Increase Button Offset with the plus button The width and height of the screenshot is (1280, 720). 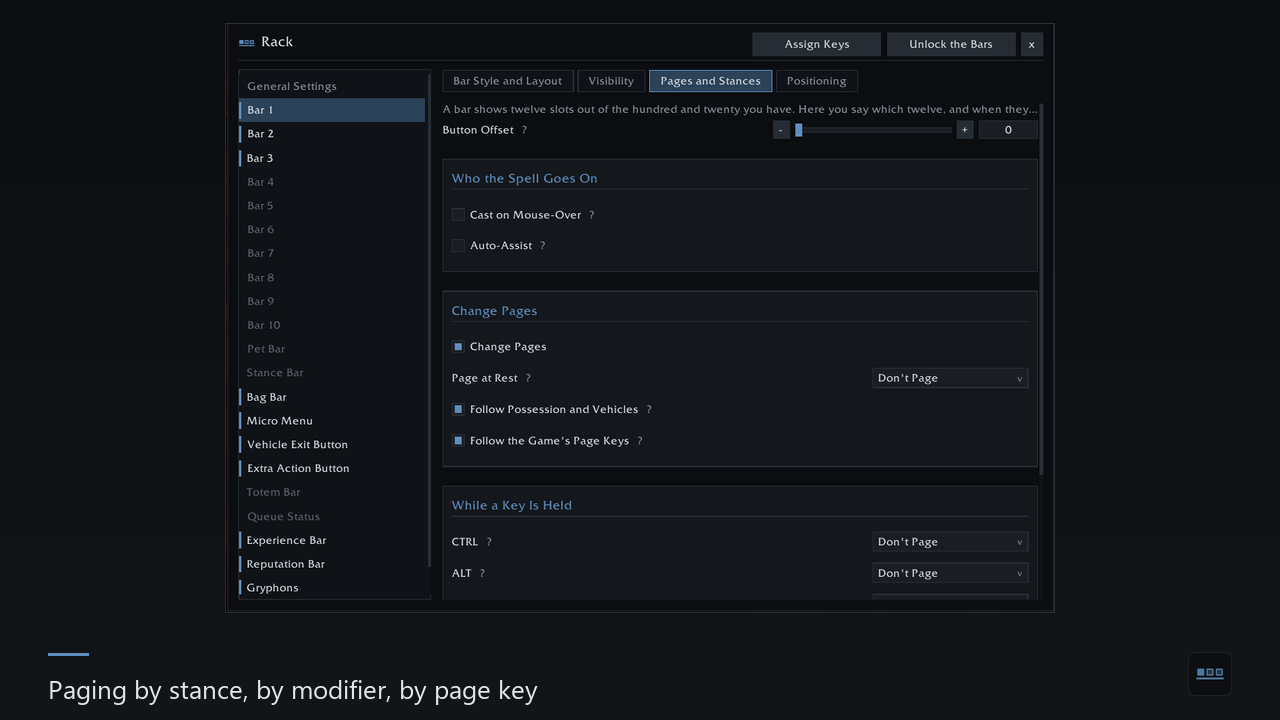point(964,130)
